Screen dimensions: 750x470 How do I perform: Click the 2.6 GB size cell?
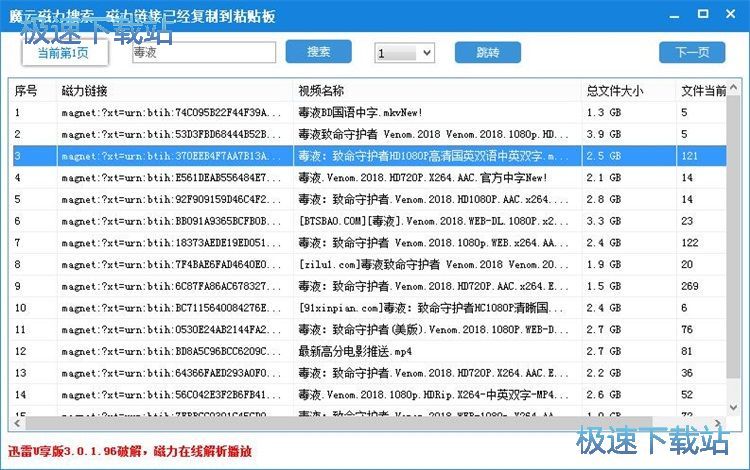(604, 395)
